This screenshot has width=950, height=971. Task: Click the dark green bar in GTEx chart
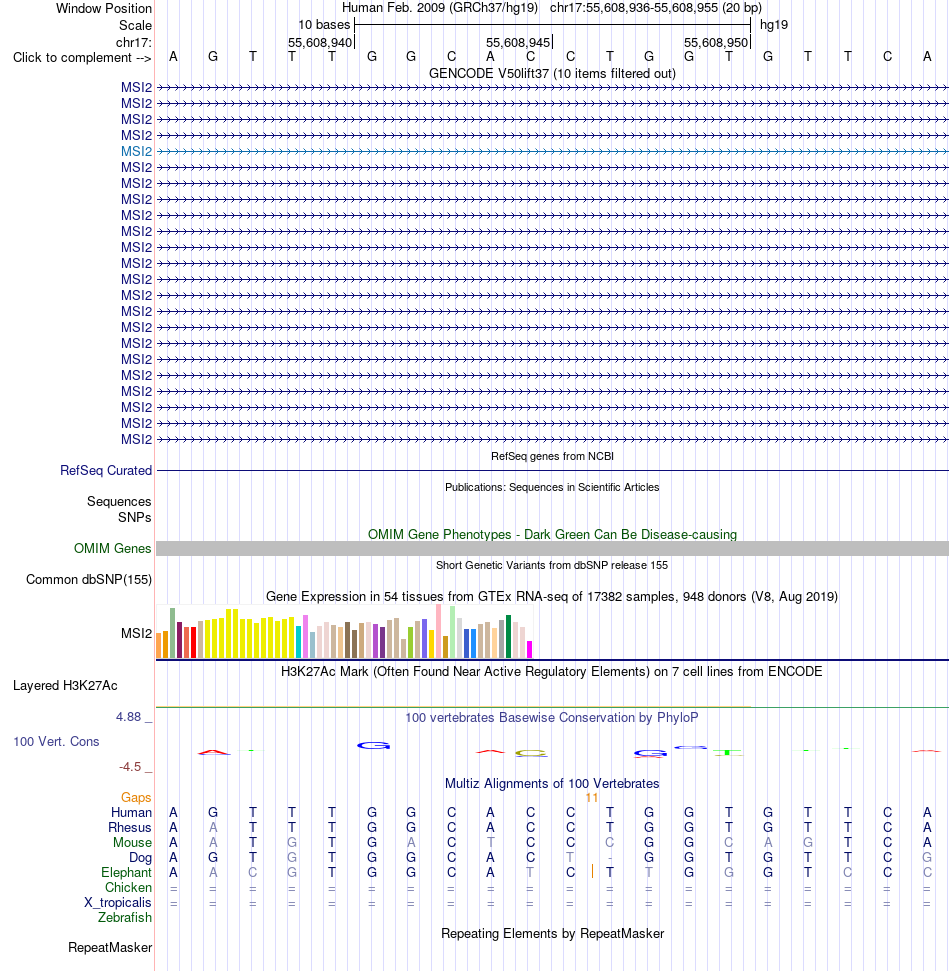coord(508,636)
